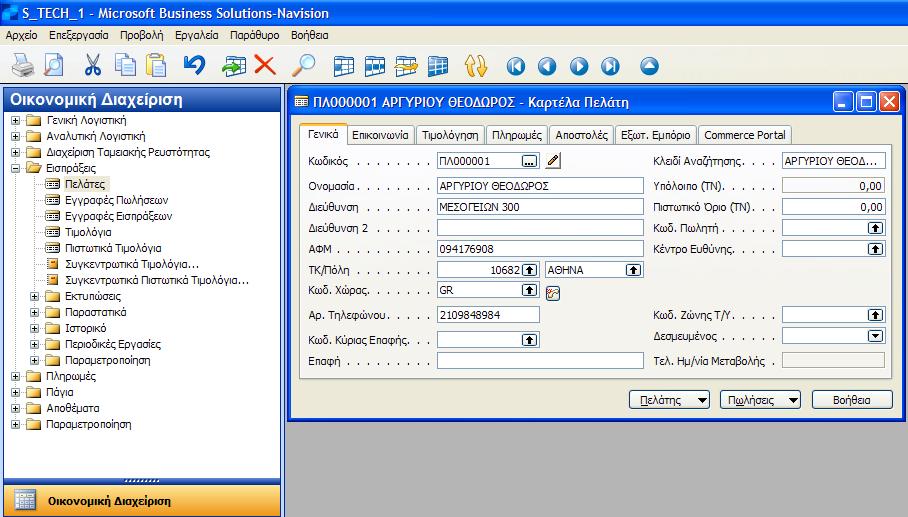Viewport: 908px width, 517px height.
Task: Click the upward arrow List icon
Action: (649, 66)
